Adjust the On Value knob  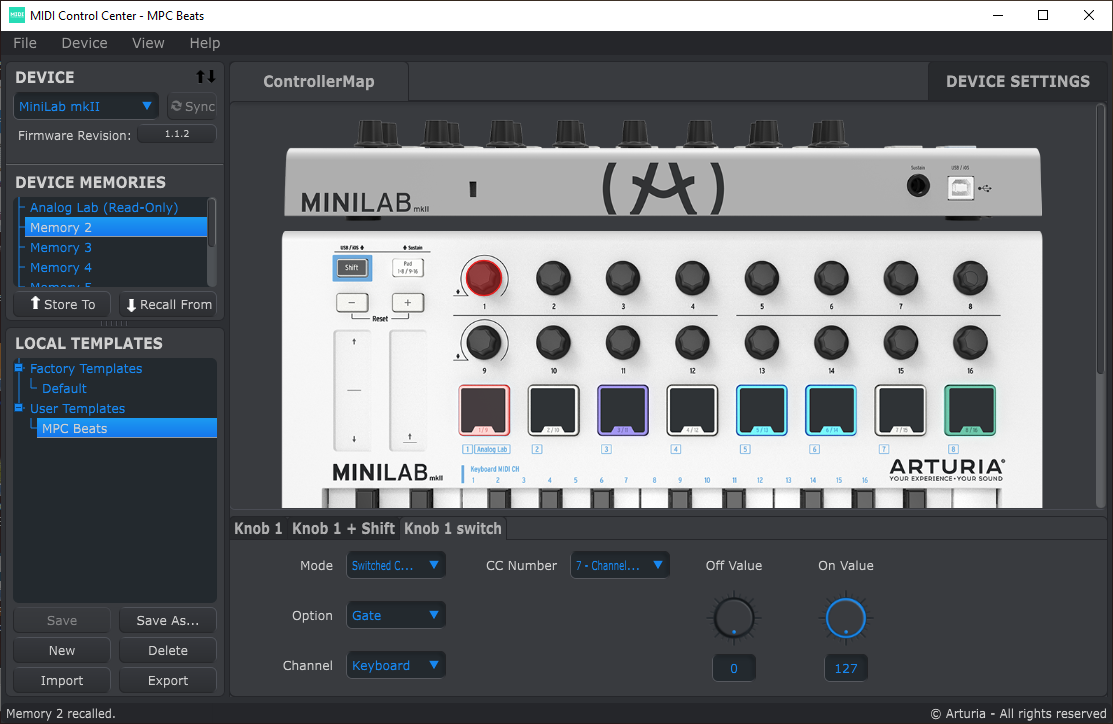(x=845, y=618)
